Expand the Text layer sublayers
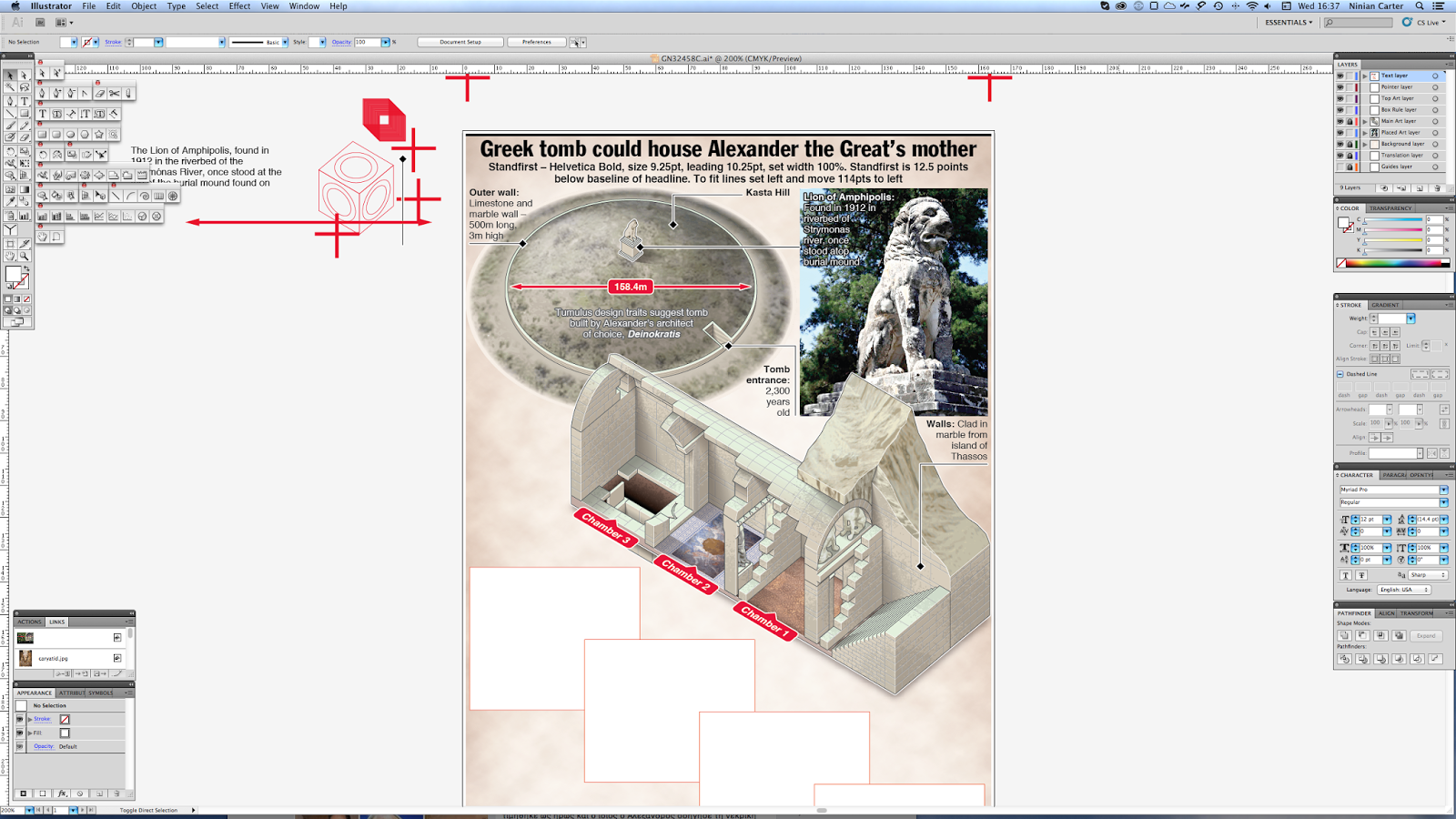 click(x=1365, y=76)
